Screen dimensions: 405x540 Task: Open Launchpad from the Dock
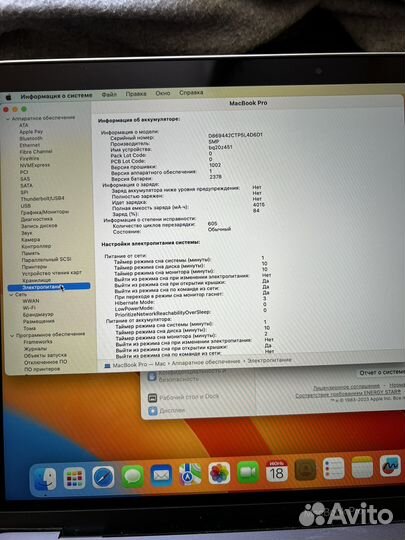[74, 478]
